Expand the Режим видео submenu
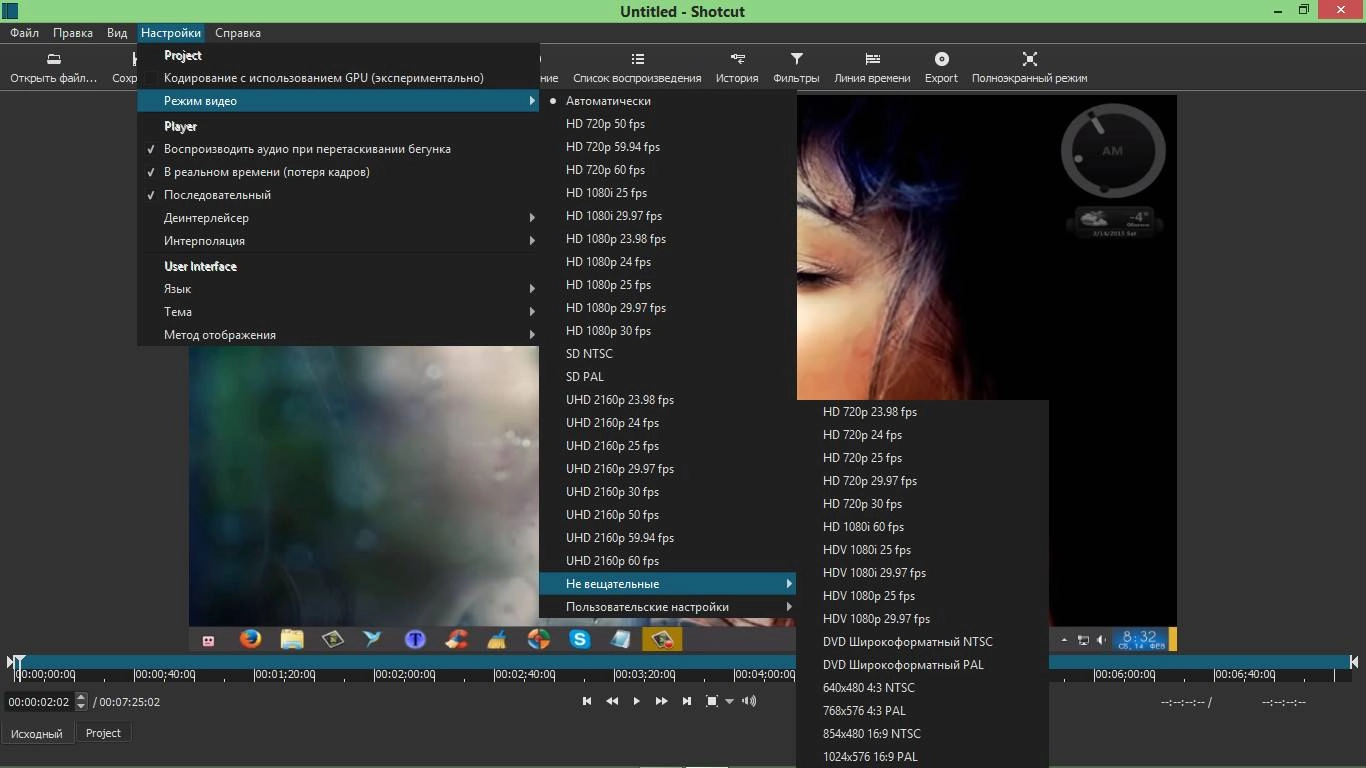 (338, 101)
